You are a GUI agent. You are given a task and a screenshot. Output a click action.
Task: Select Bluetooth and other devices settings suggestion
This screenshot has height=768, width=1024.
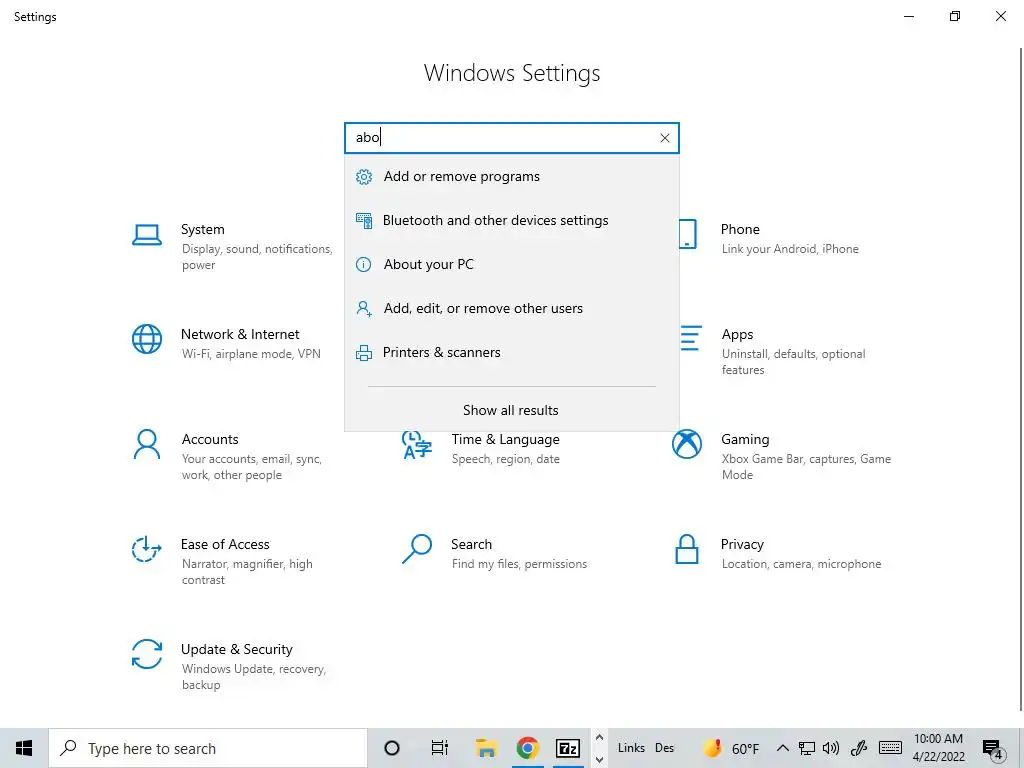click(x=512, y=220)
